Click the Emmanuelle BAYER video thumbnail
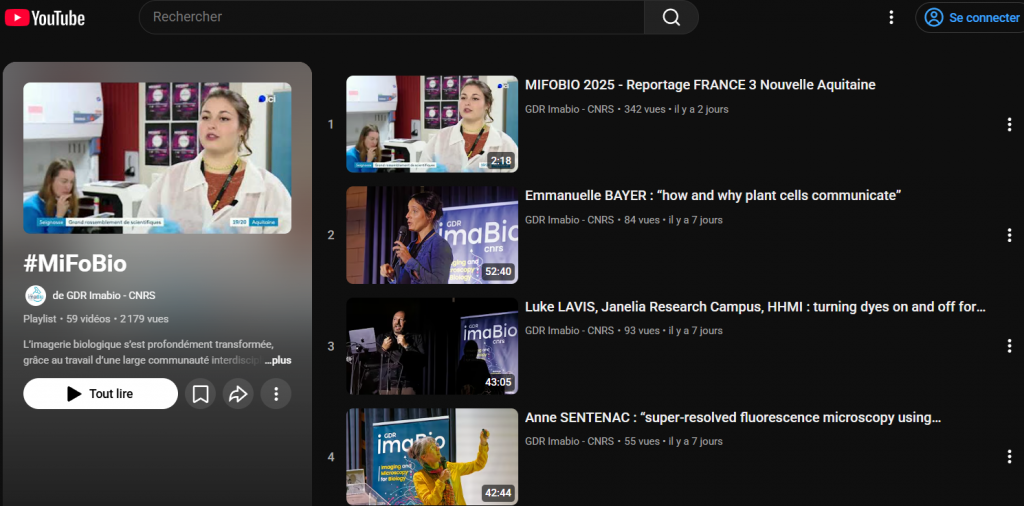The height and width of the screenshot is (506, 1024). click(x=432, y=235)
